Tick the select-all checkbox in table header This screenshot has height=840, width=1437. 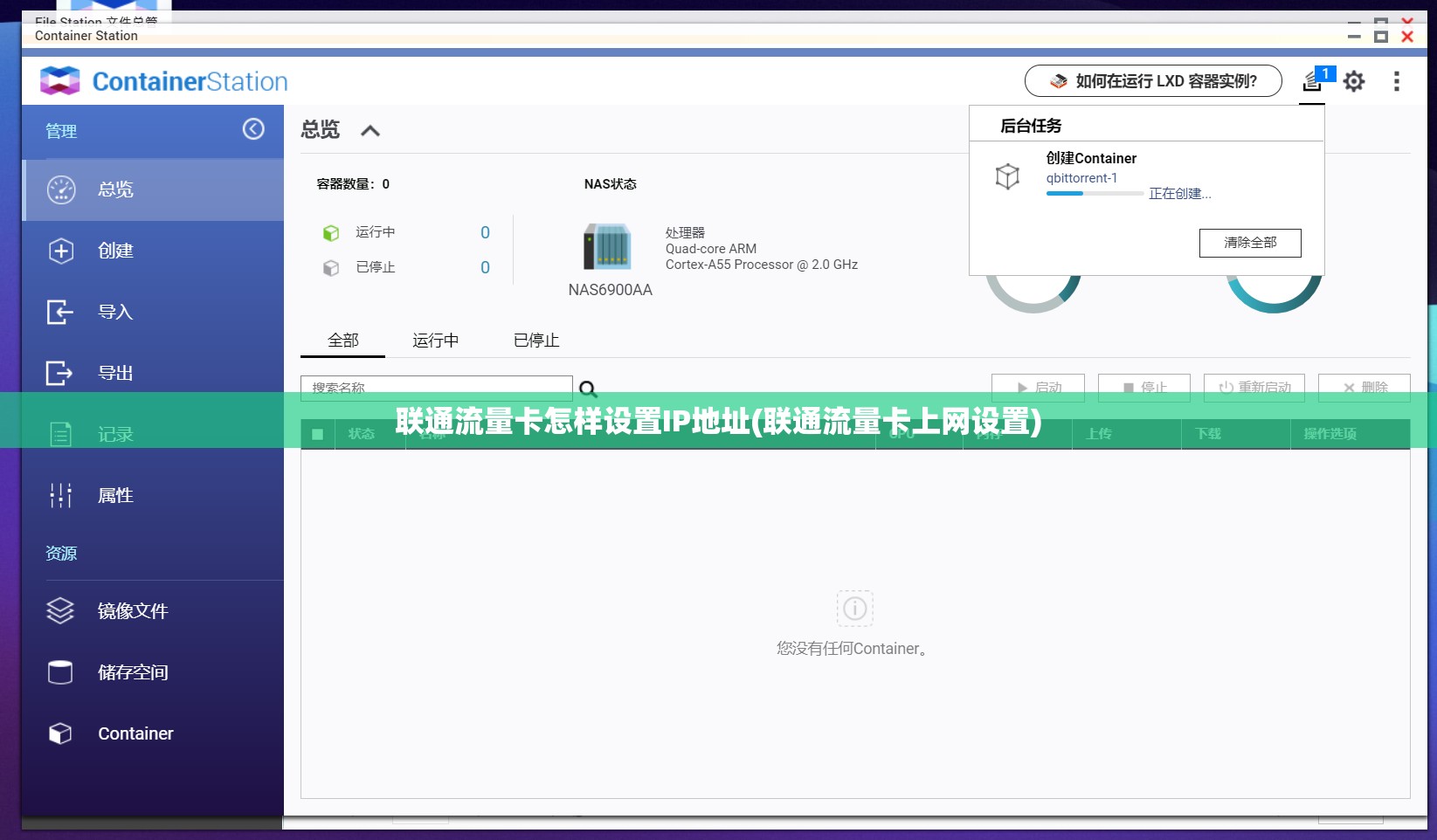point(317,434)
